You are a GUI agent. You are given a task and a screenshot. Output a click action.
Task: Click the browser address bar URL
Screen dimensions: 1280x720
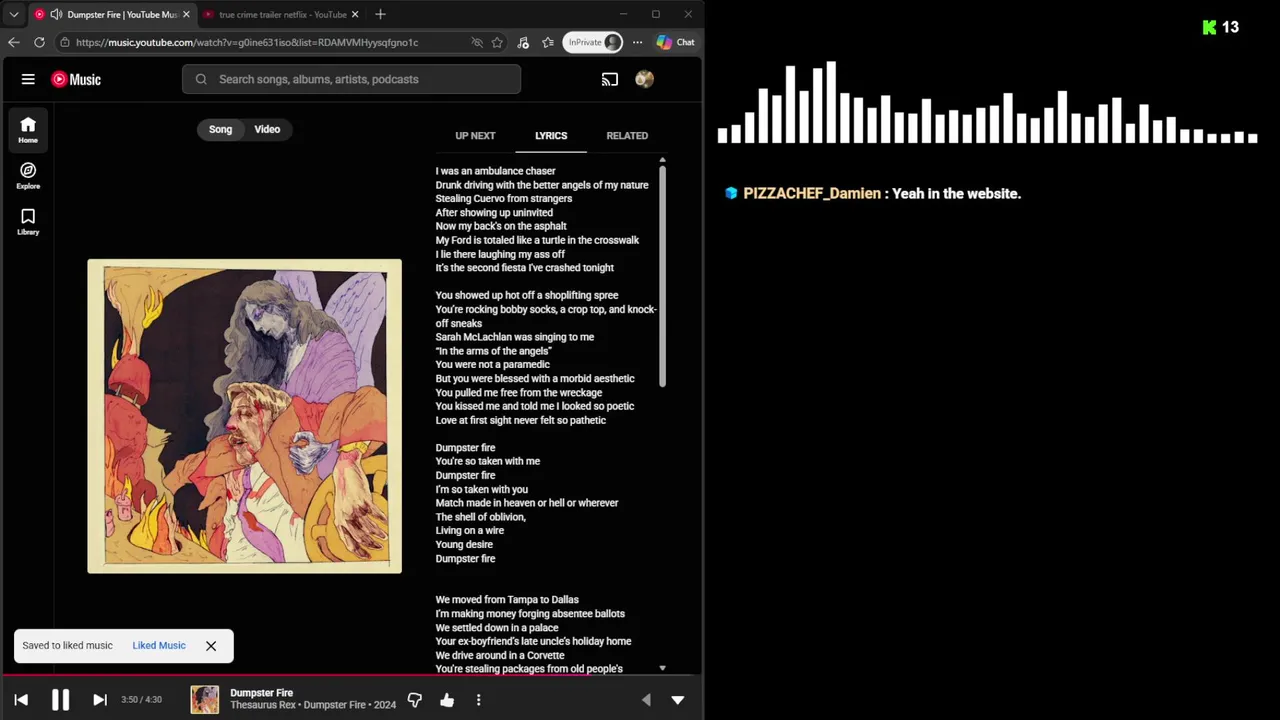[246, 42]
